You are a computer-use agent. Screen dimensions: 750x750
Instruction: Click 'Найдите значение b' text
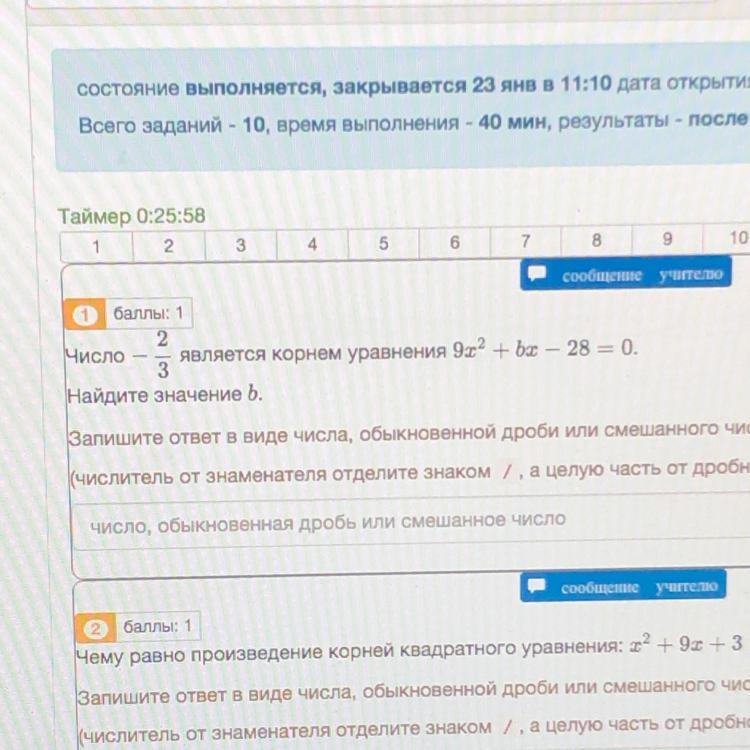click(165, 395)
